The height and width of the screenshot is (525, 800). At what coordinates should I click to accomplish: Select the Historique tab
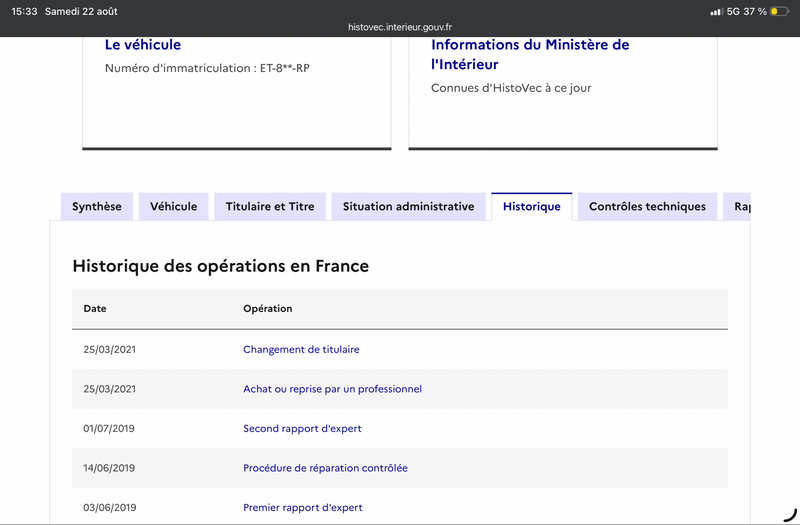point(532,207)
